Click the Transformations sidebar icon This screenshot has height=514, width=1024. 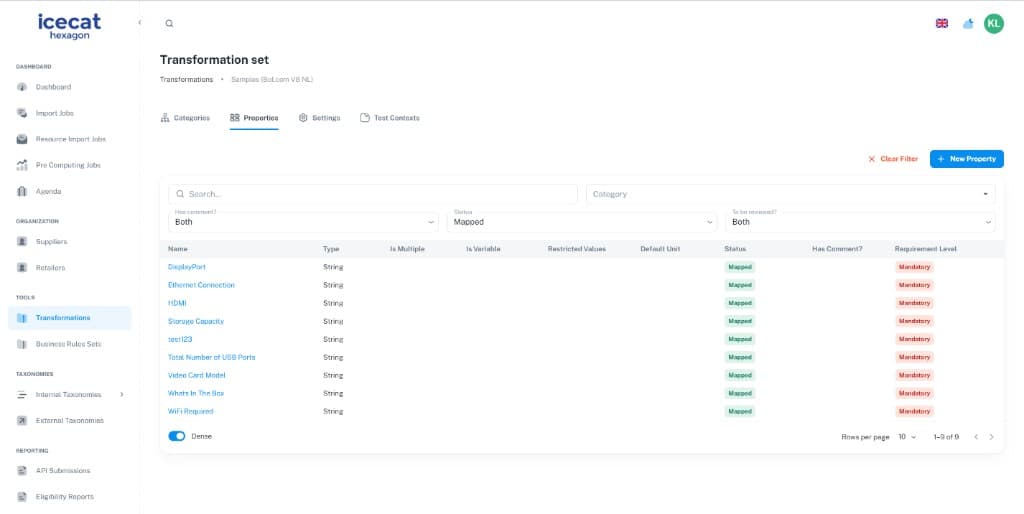tap(22, 318)
